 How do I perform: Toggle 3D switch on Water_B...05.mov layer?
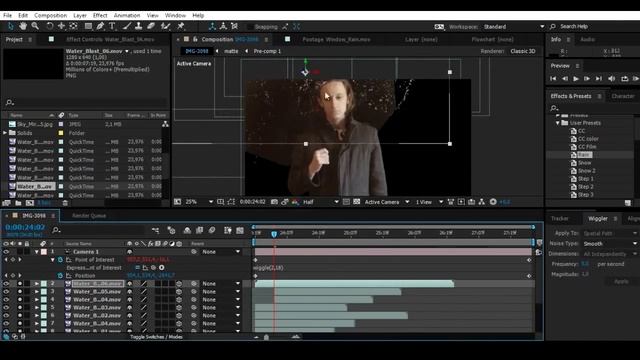[179, 291]
